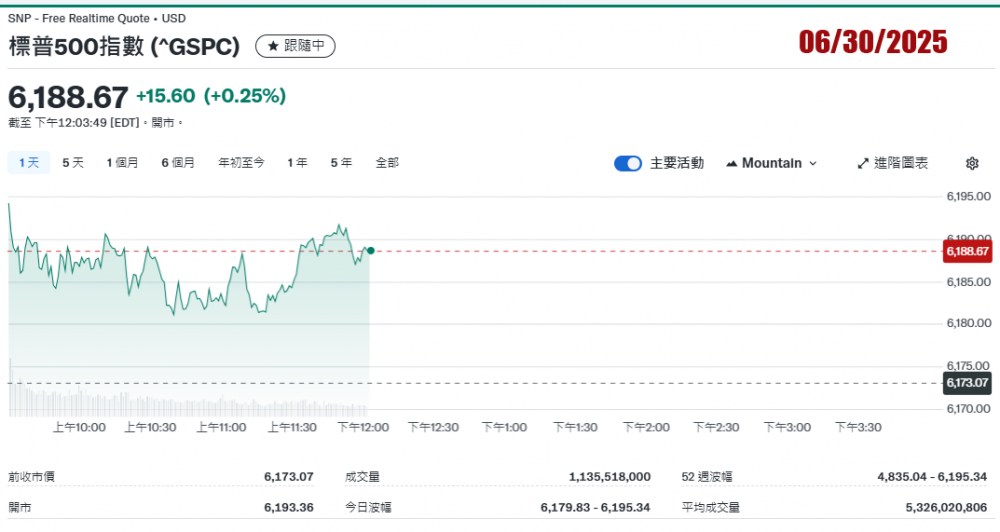Click the 6,173.07 previous close marker

click(967, 383)
